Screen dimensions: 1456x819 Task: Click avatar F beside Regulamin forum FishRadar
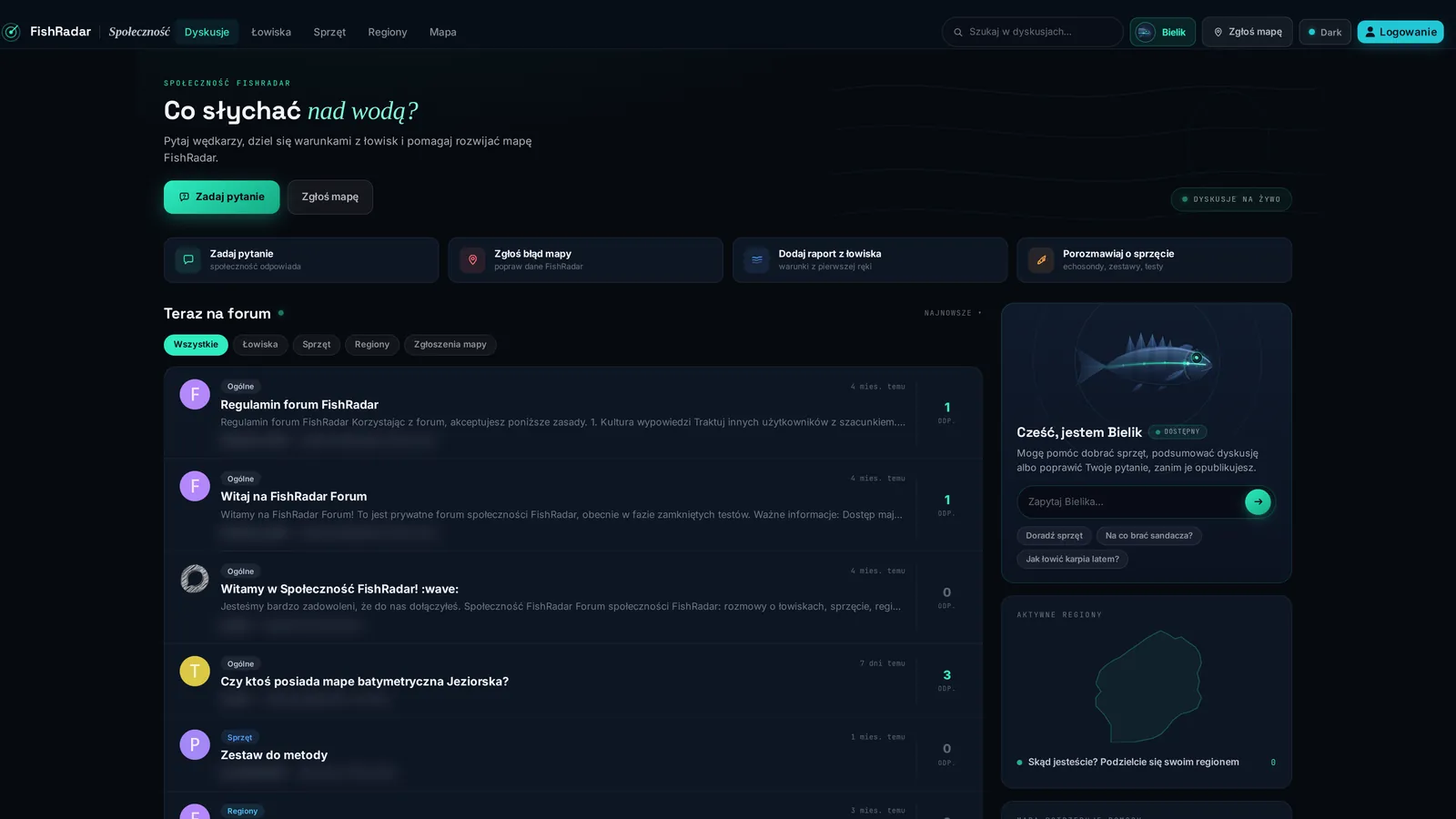coord(195,394)
